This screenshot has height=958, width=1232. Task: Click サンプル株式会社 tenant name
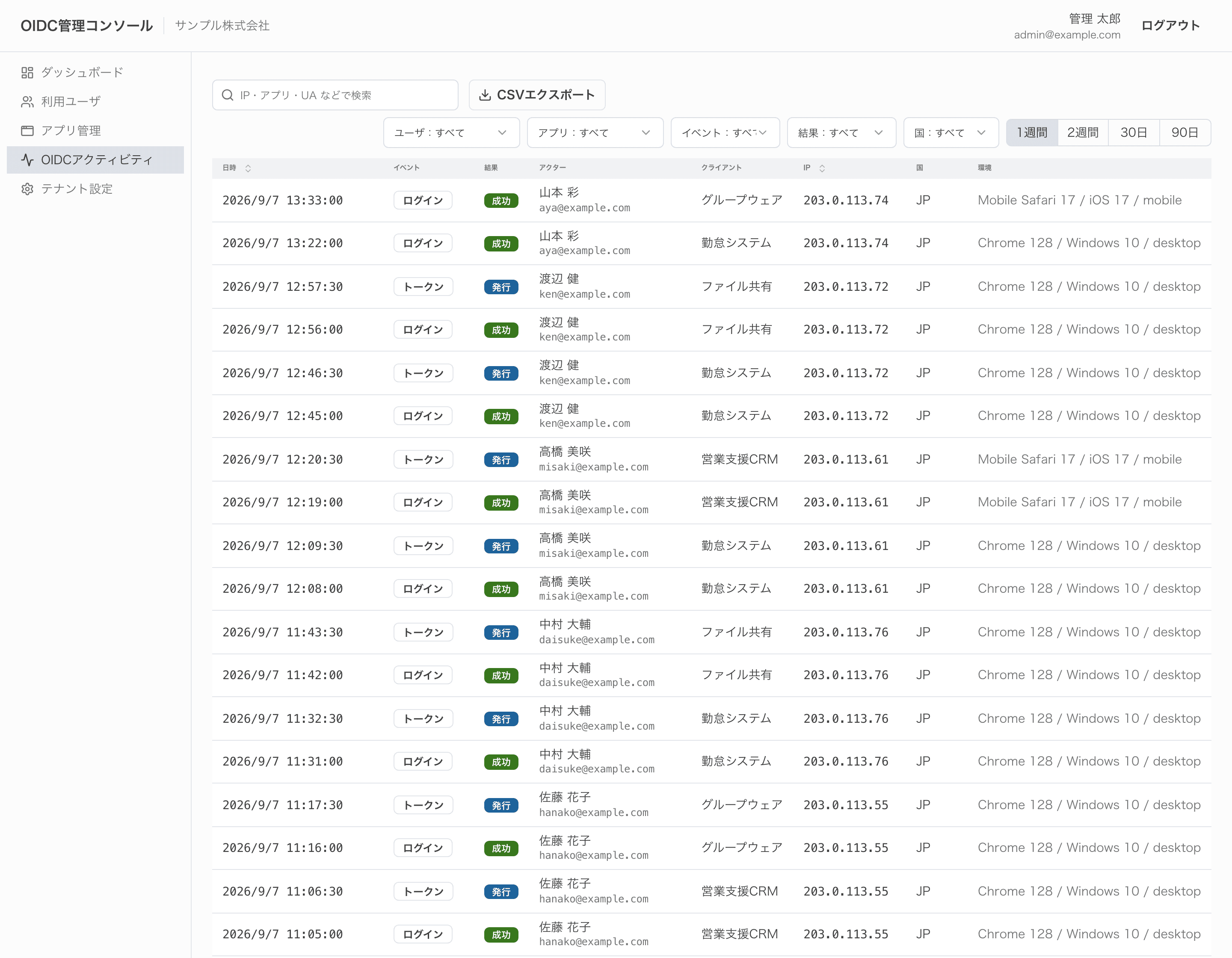222,25
